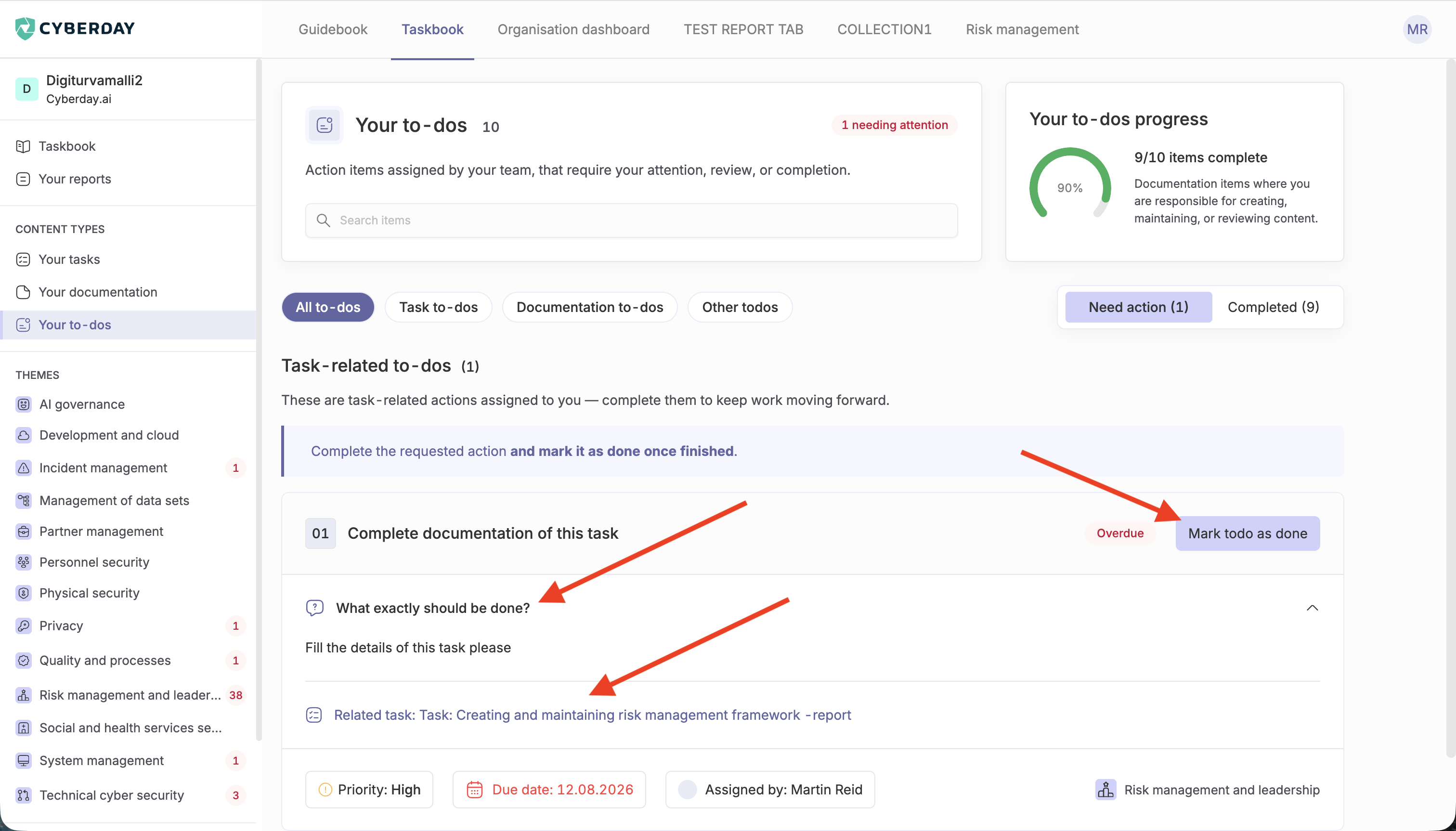Open the Cyberday logo home

click(x=75, y=28)
